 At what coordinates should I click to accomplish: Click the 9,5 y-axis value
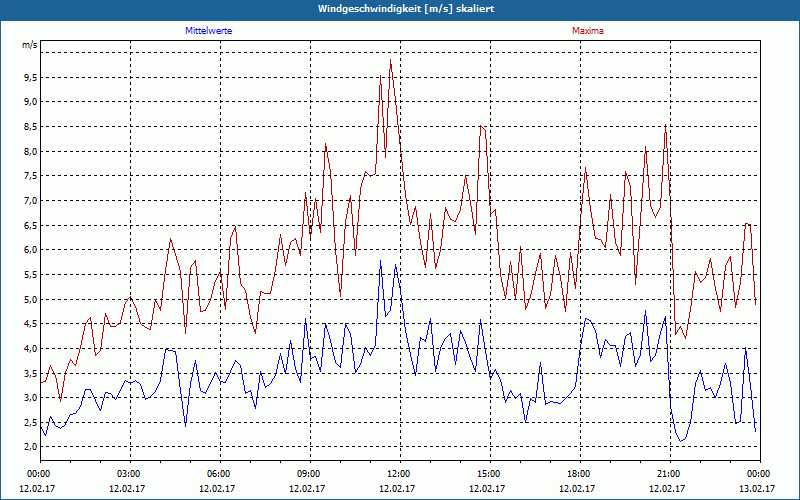coord(30,77)
